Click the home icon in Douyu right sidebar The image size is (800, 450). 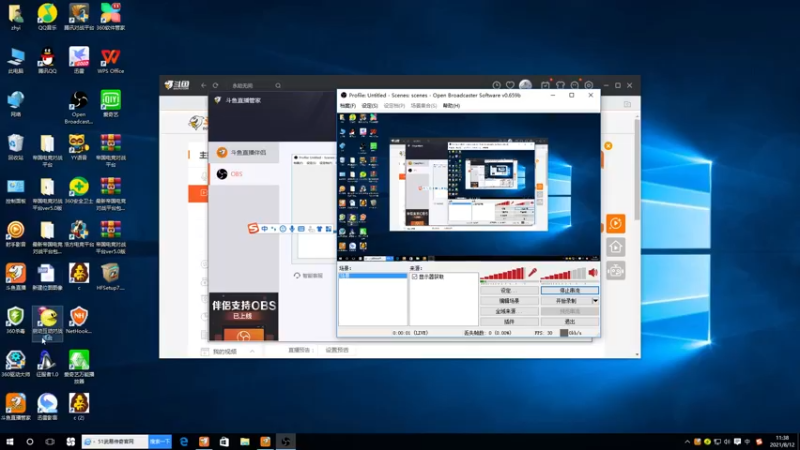tap(616, 247)
